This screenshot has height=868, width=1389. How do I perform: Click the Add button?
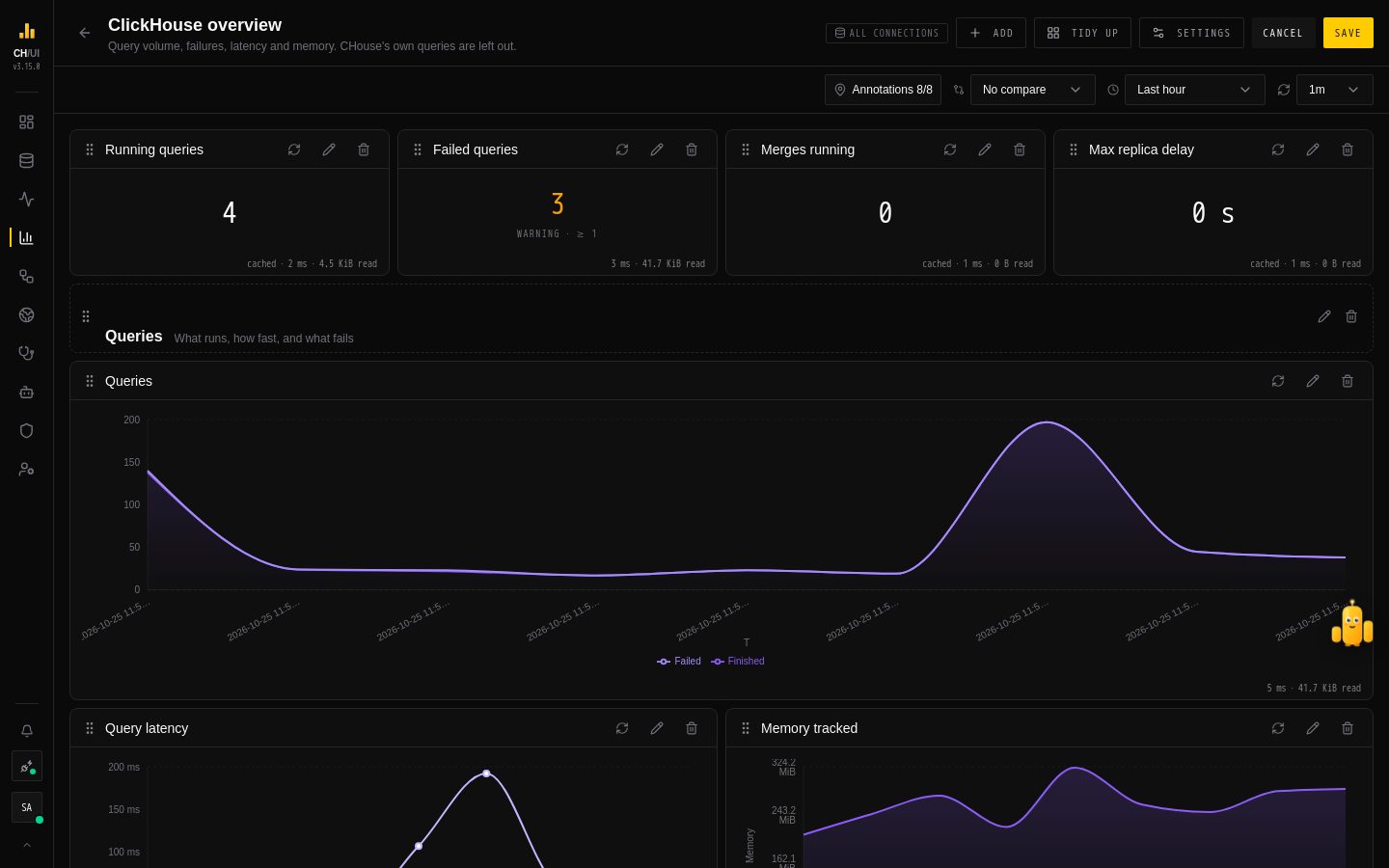(x=991, y=33)
